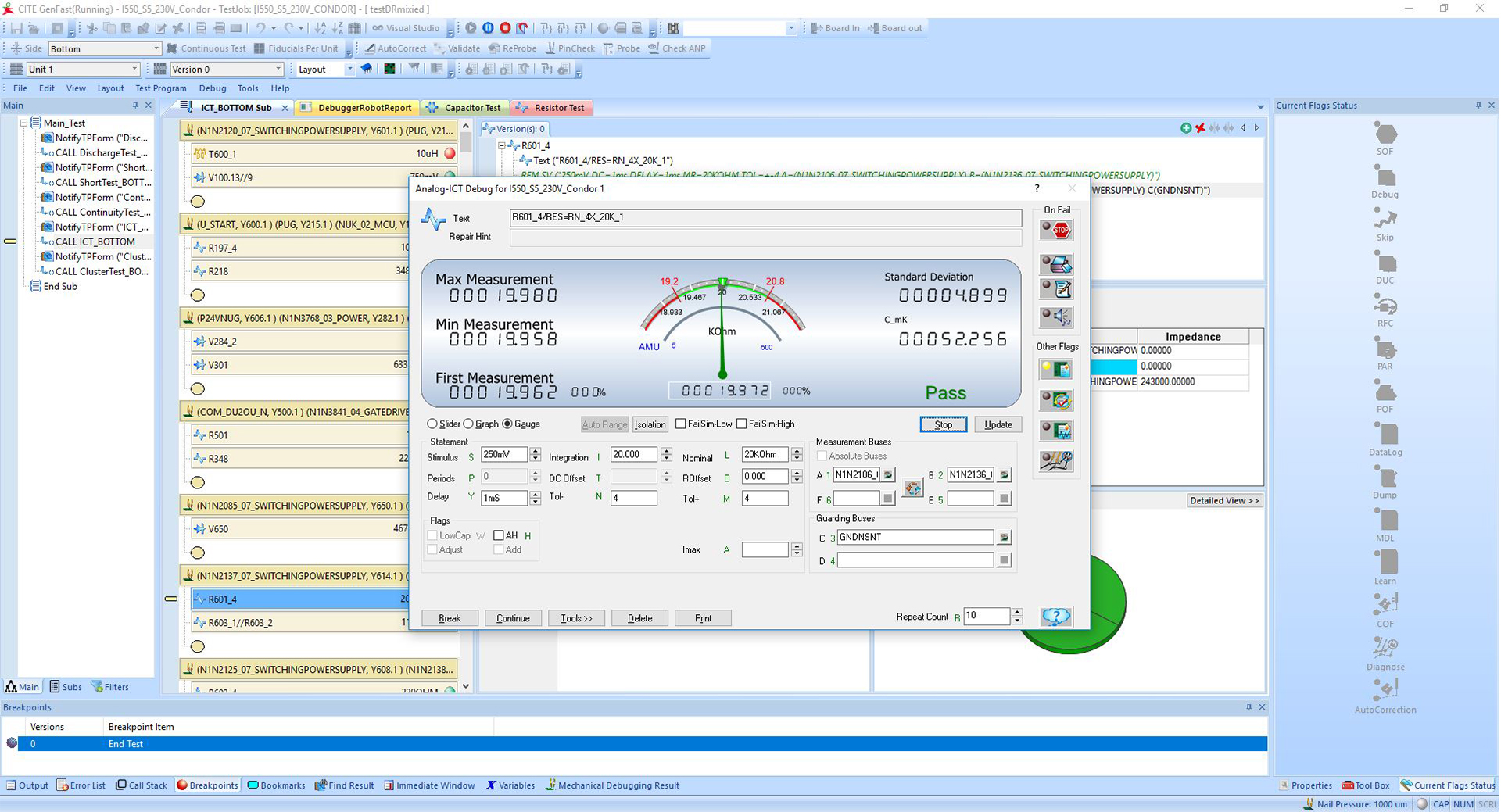Click the Debug flag icon
The width and height of the screenshot is (1501, 812).
1385,177
